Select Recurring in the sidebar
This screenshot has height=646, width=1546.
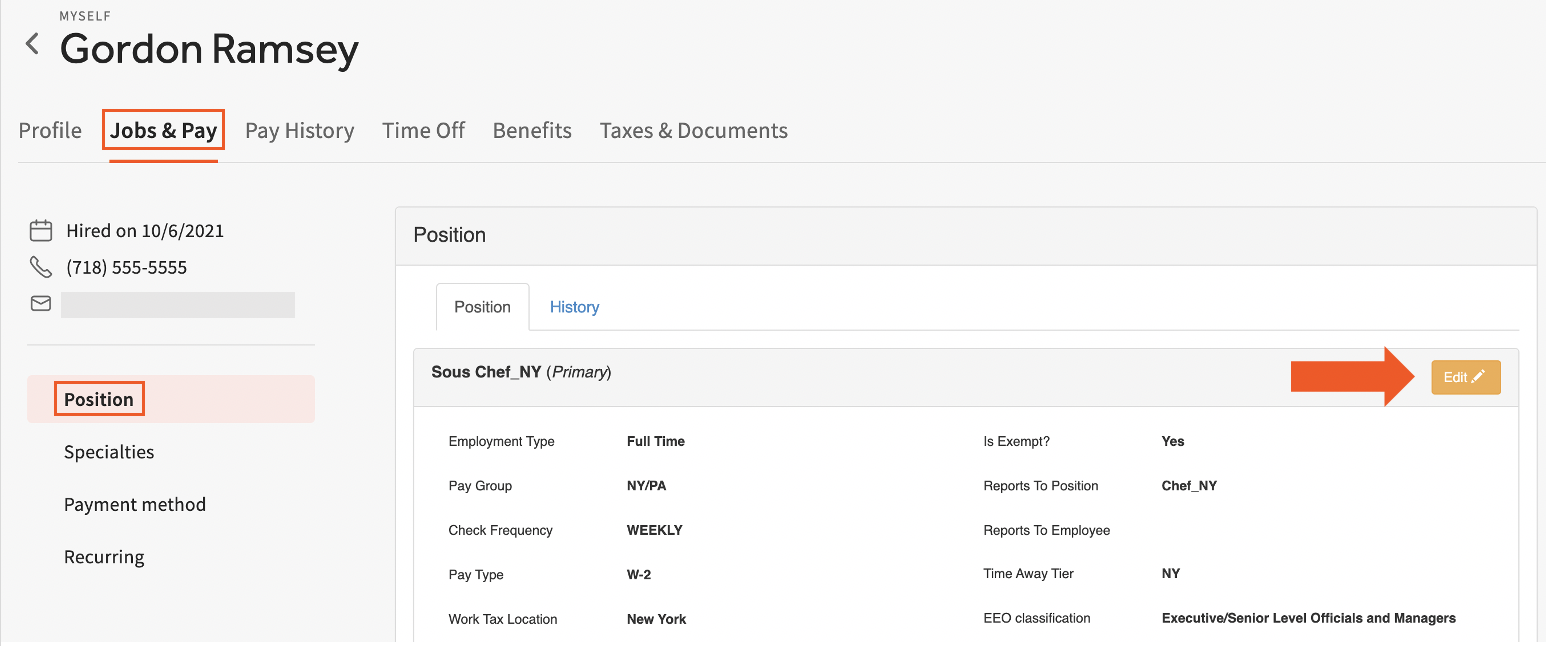pyautogui.click(x=104, y=557)
